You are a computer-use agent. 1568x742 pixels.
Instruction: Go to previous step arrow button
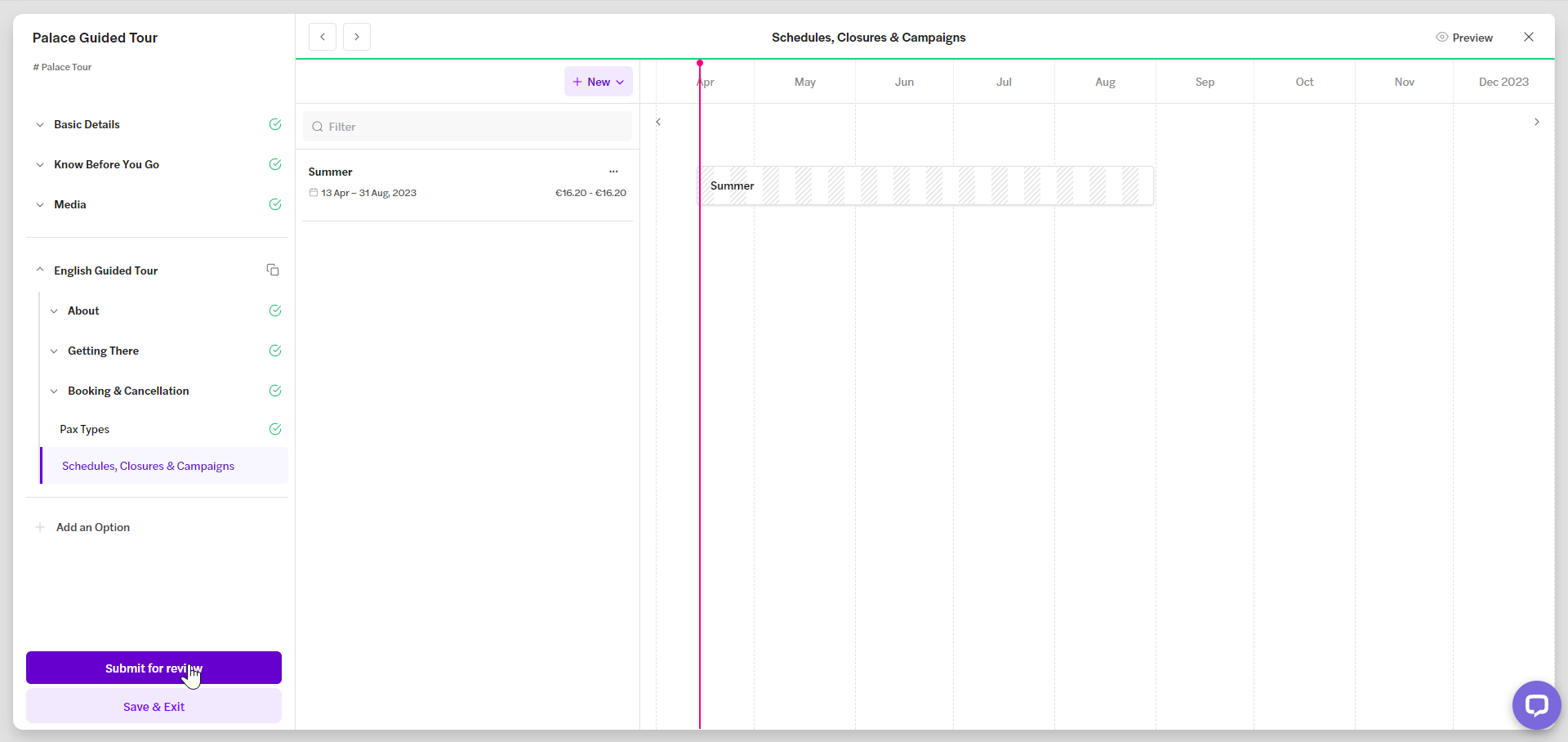point(323,37)
